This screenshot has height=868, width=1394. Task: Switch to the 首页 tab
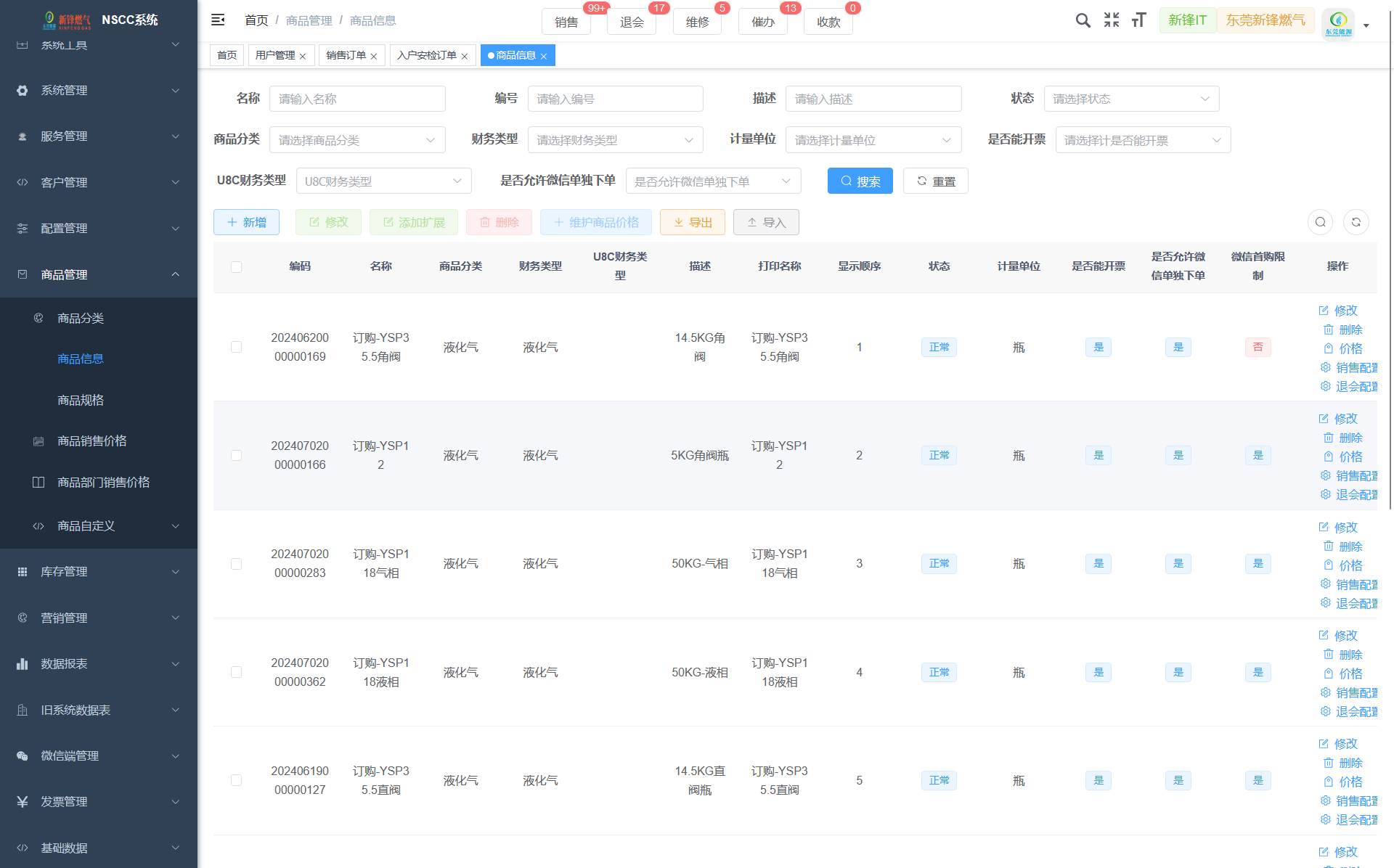click(x=227, y=55)
